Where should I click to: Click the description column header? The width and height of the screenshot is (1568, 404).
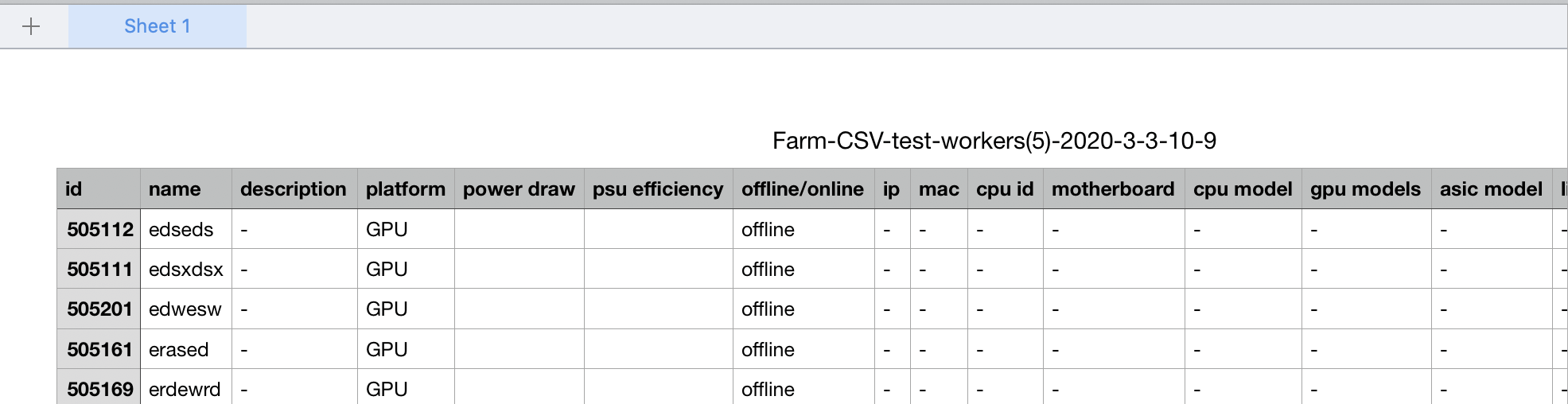click(293, 189)
